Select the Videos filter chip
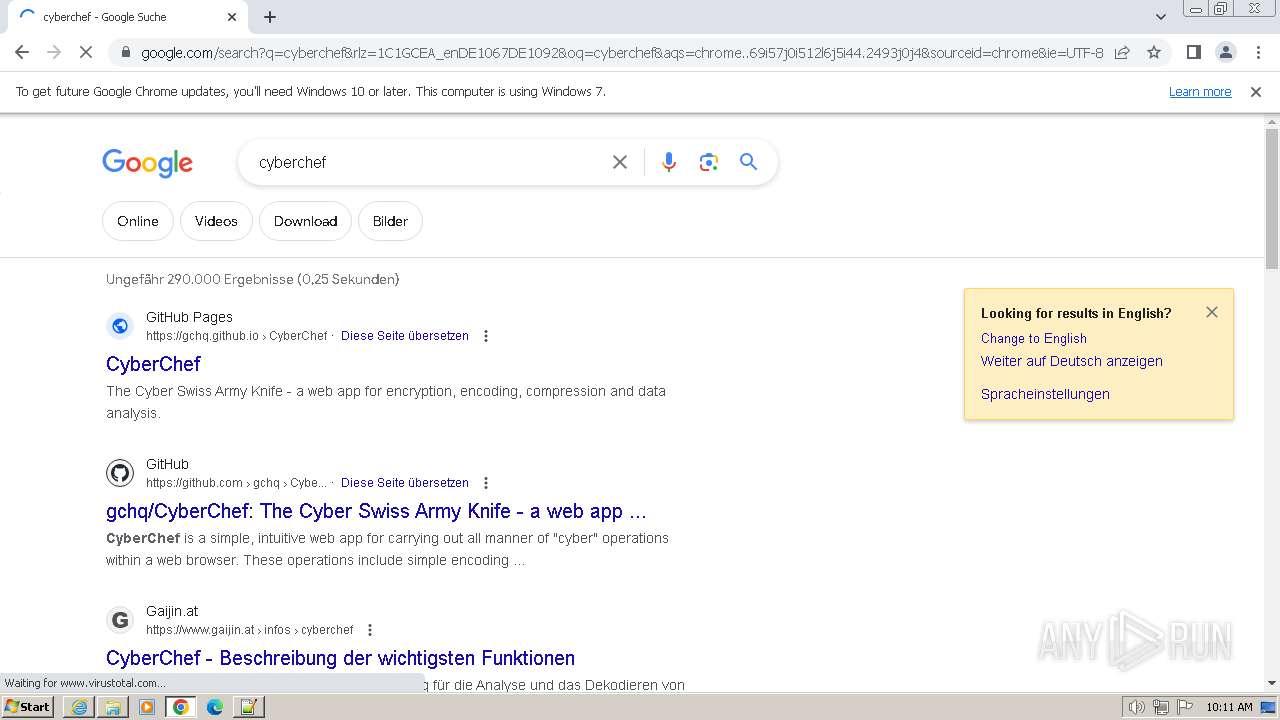 point(216,221)
